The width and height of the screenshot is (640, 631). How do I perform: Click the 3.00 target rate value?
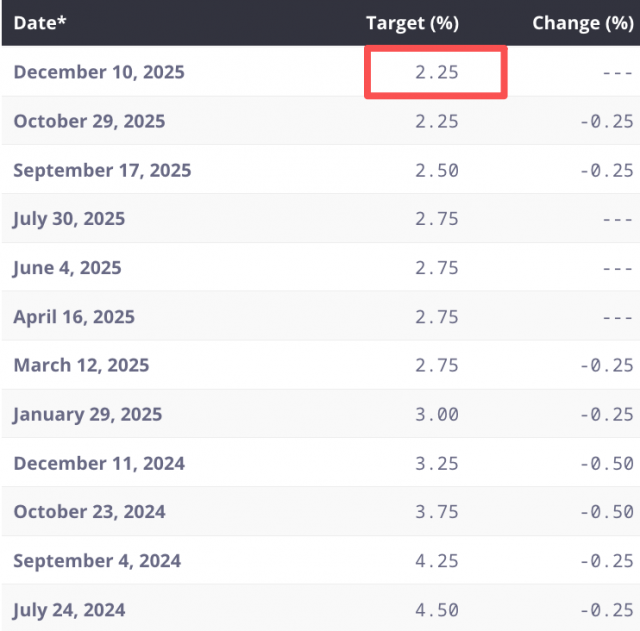point(437,414)
